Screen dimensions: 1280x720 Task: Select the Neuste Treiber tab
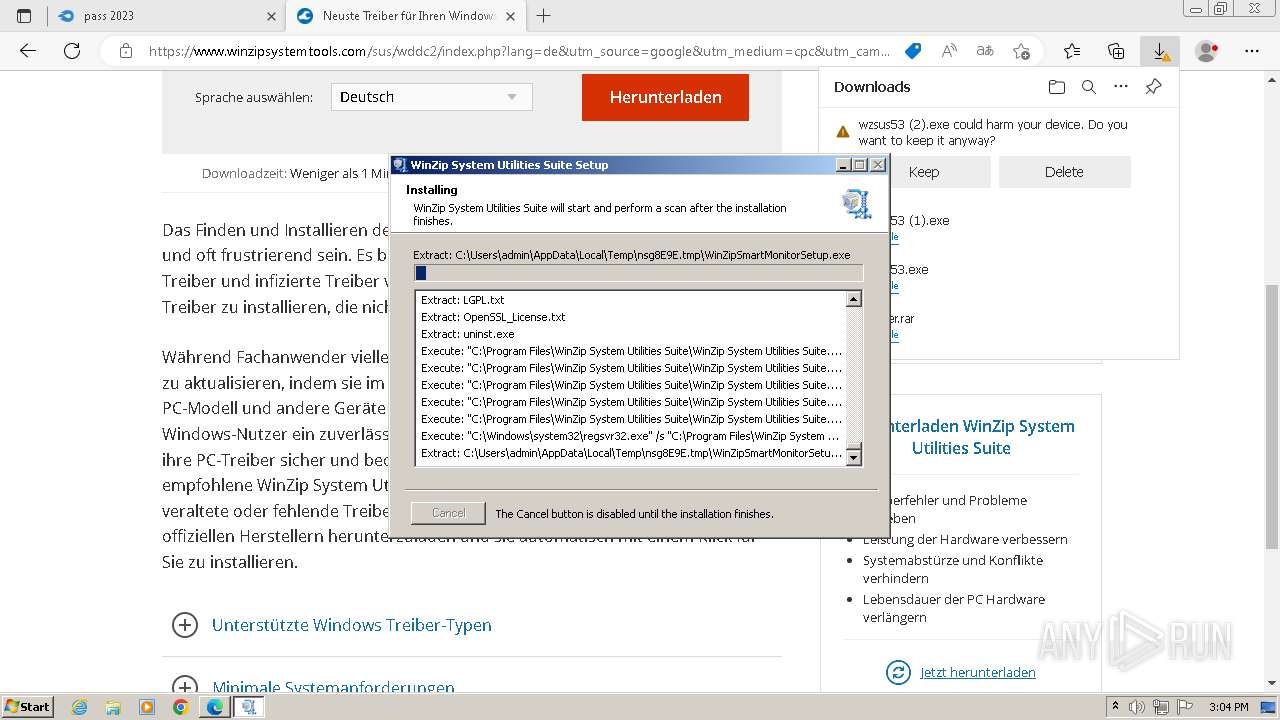[x=405, y=16]
